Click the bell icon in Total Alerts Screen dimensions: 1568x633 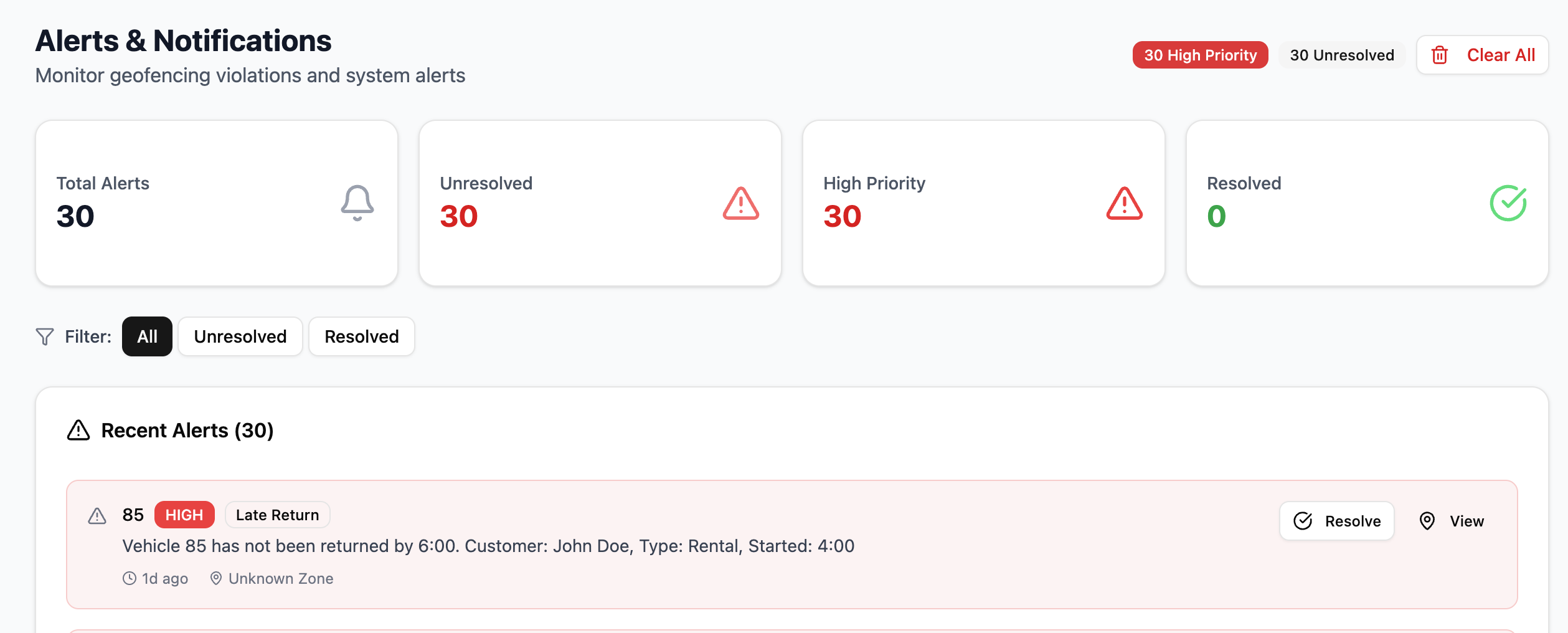[x=357, y=203]
